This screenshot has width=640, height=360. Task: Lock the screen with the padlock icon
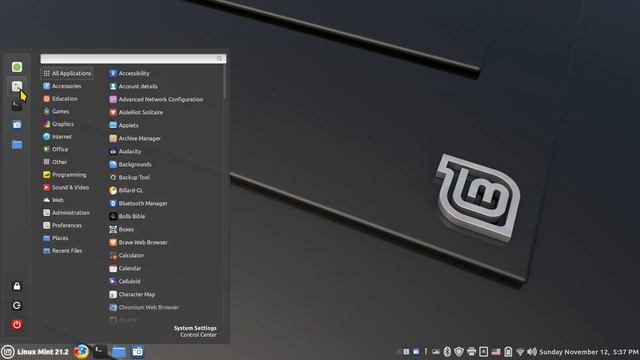point(17,286)
